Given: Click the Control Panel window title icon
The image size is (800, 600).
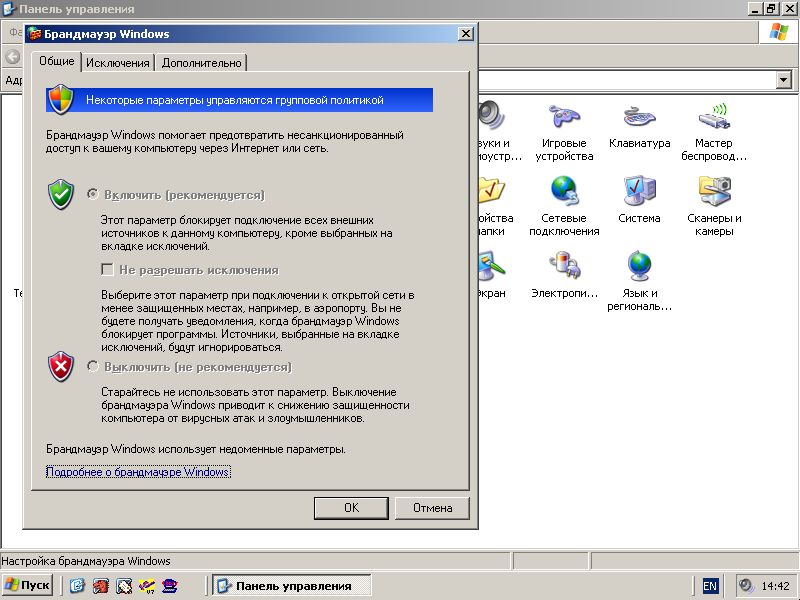Looking at the screenshot, I should 9,9.
